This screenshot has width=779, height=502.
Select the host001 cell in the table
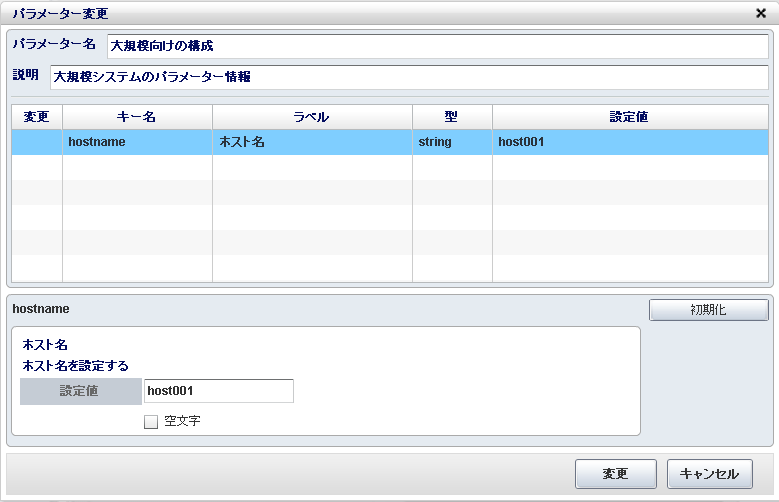pos(630,142)
